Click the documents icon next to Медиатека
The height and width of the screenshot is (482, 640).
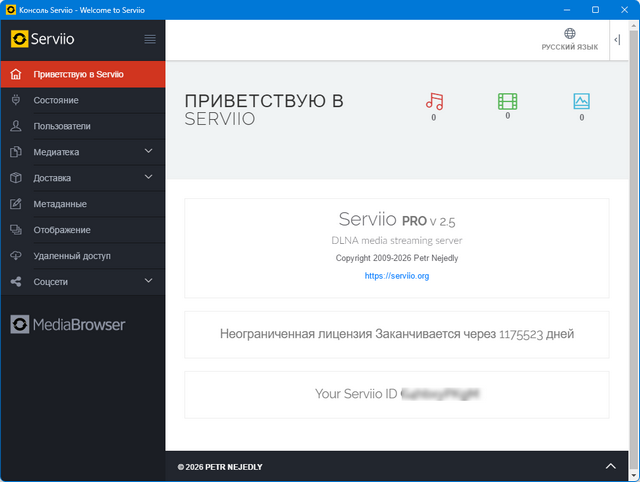pyautogui.click(x=16, y=152)
